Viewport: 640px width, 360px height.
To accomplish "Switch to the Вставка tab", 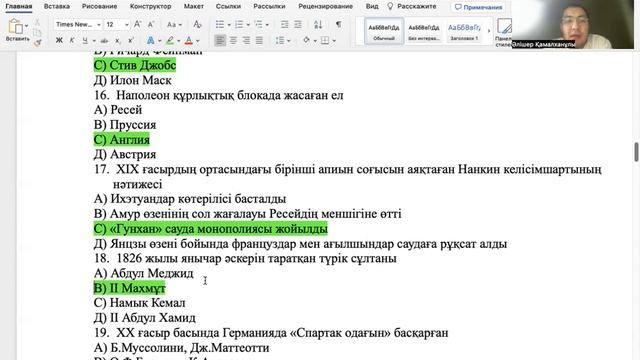I will coord(57,7).
